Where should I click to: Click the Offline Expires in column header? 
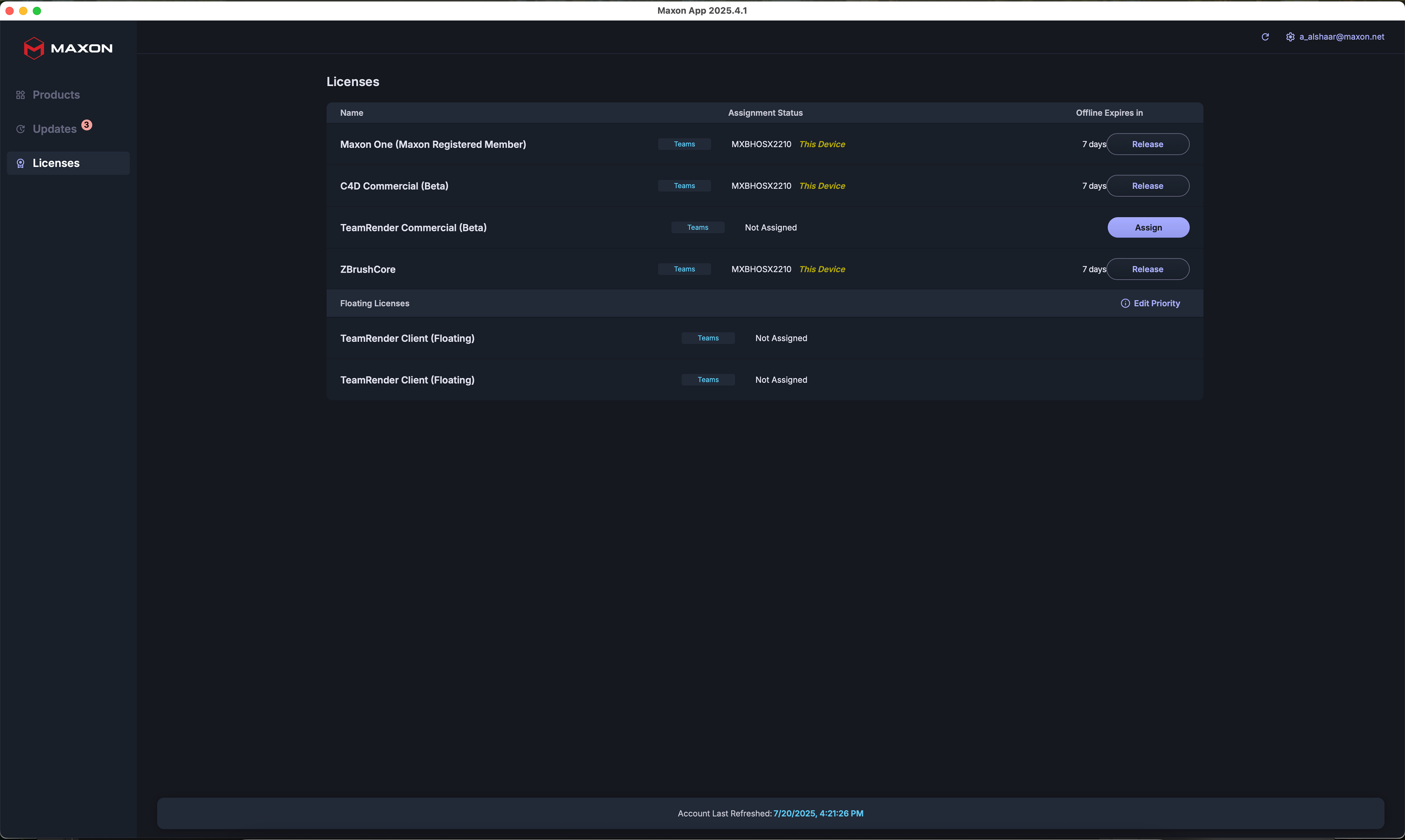[1109, 113]
